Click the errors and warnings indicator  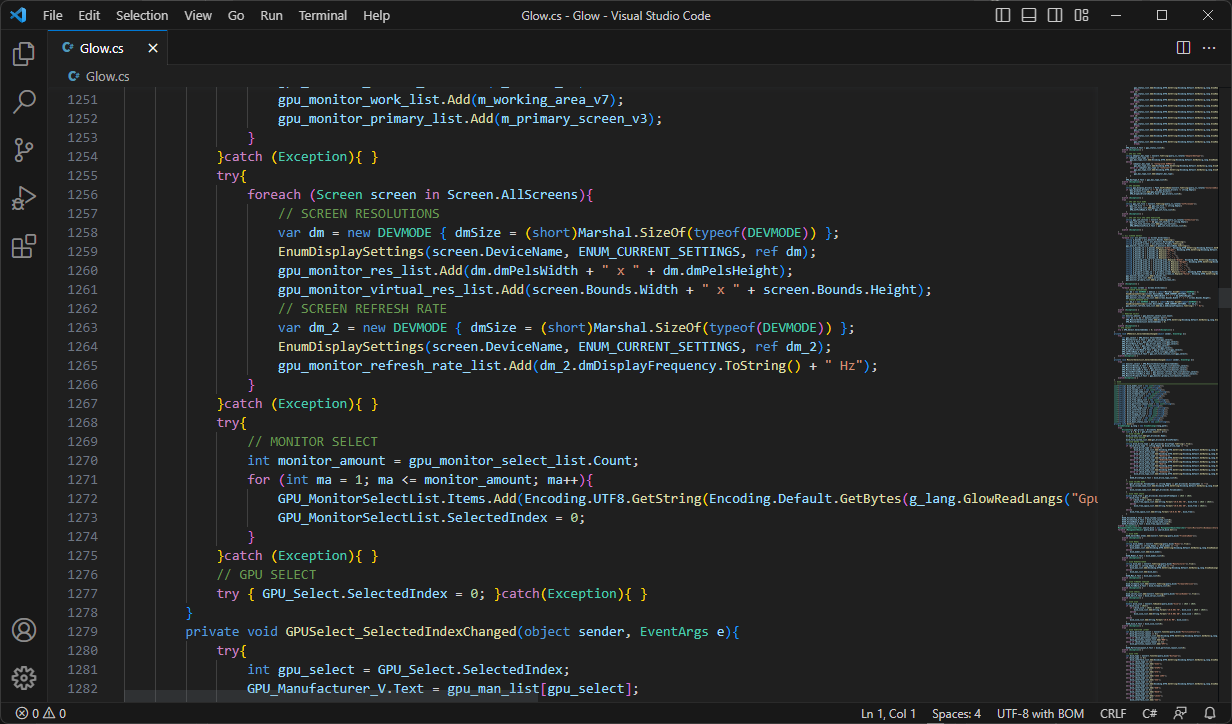(x=41, y=714)
